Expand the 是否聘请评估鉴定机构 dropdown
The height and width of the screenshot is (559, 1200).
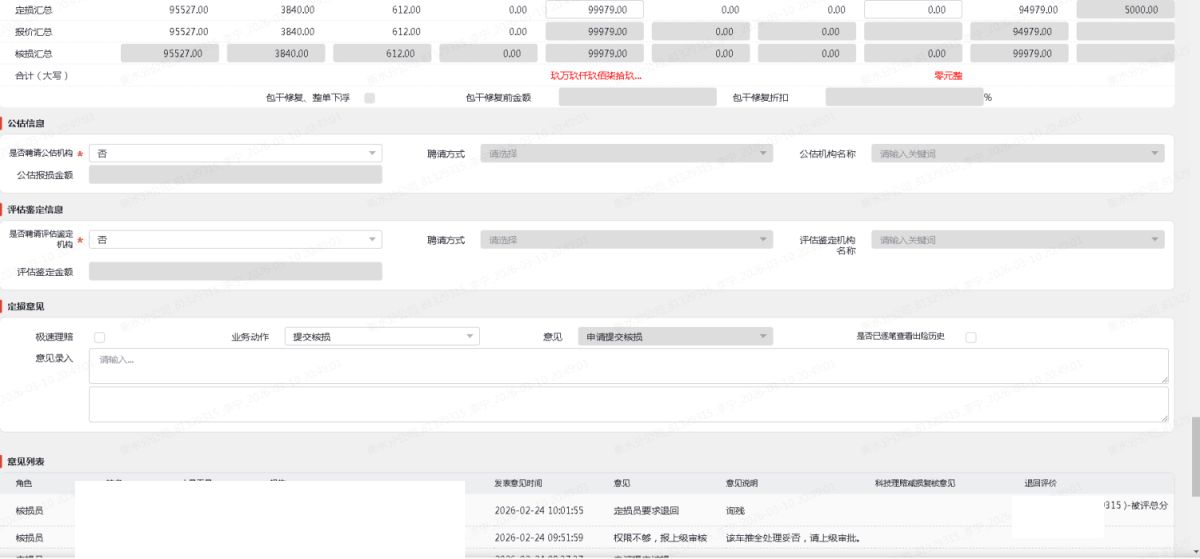235,240
